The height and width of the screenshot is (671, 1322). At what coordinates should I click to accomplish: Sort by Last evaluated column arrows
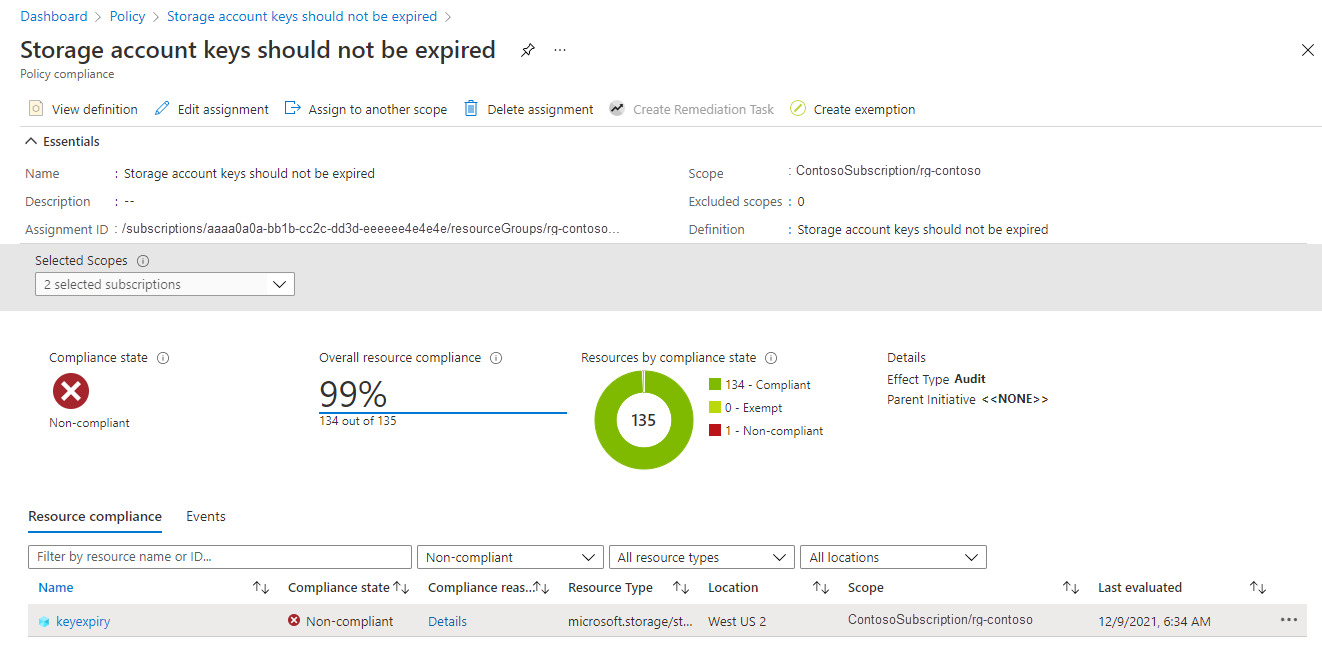[x=1258, y=588]
